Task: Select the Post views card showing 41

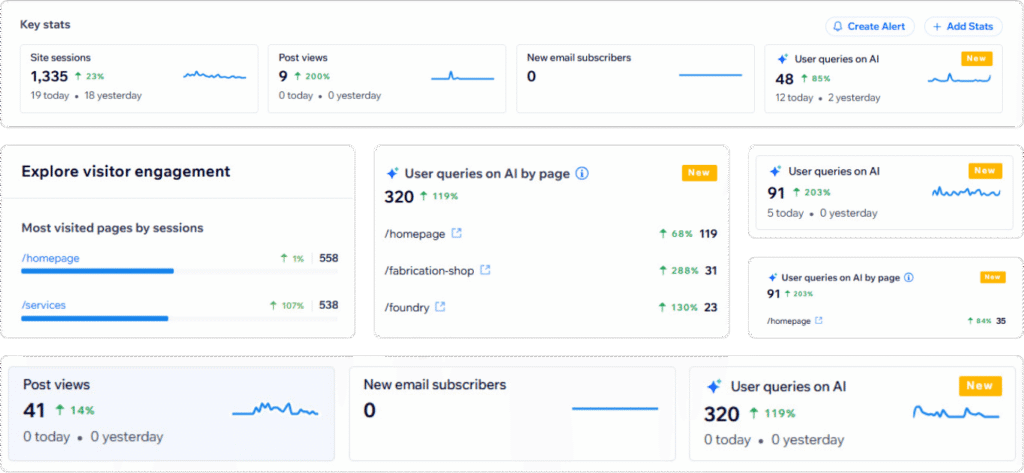Action: click(x=171, y=411)
